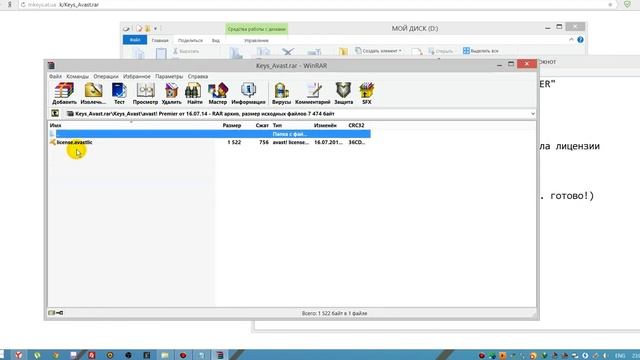Open quick access toolbar dropdown in Explorer title bar

pyautogui.click(x=155, y=28)
